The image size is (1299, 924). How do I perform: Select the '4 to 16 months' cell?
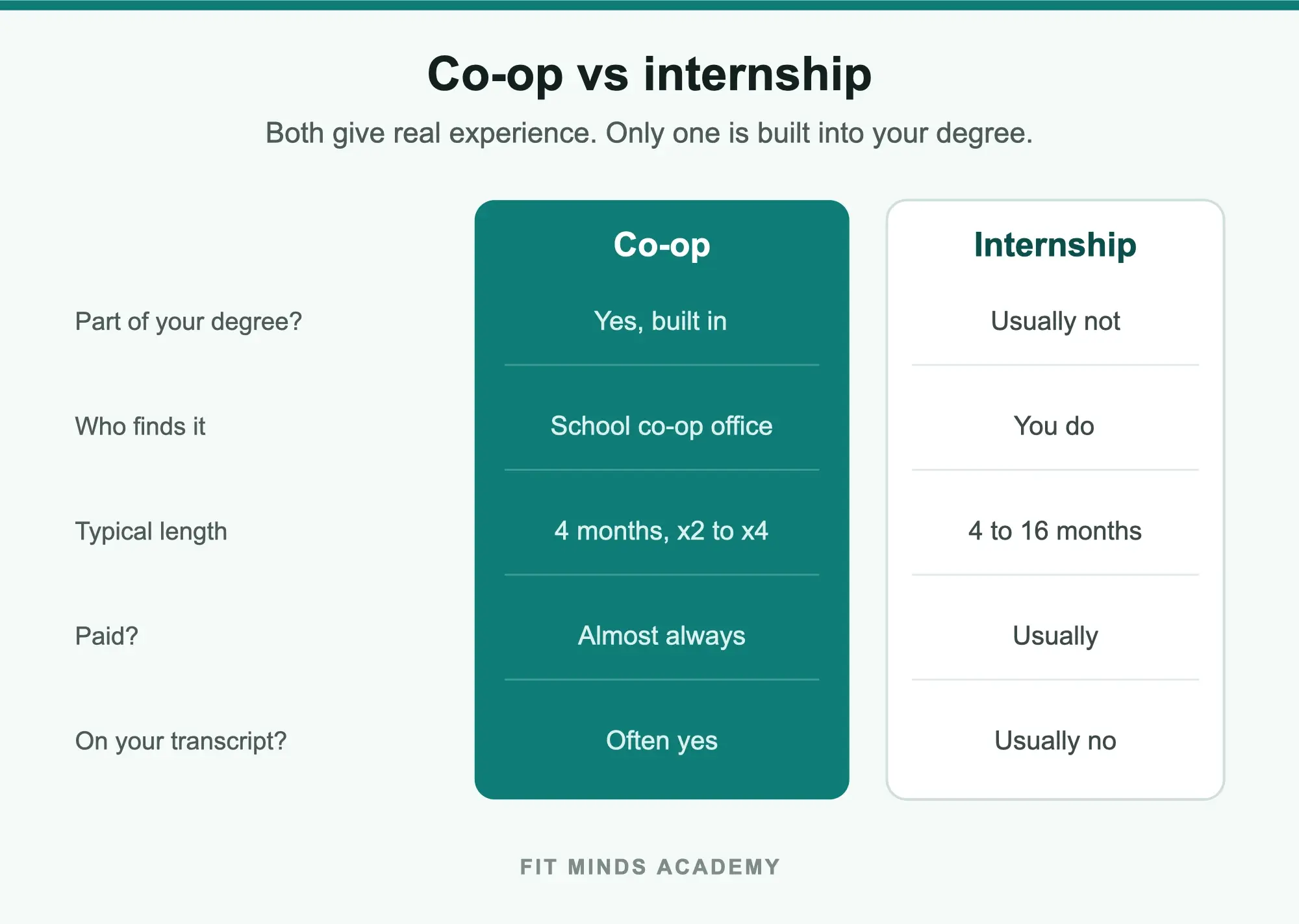pyautogui.click(x=1055, y=531)
